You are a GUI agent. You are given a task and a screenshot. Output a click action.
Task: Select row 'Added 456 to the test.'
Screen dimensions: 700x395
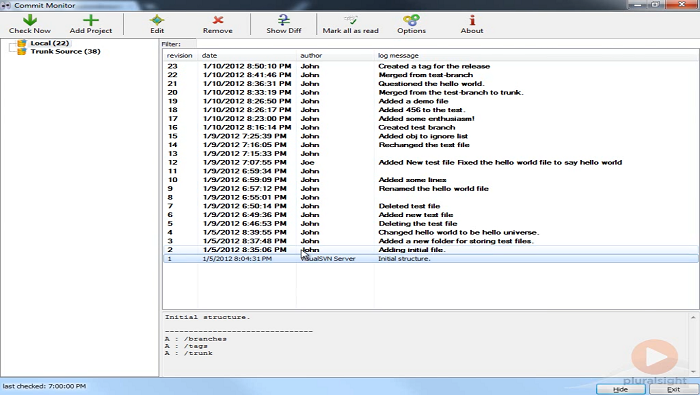[x=431, y=110]
